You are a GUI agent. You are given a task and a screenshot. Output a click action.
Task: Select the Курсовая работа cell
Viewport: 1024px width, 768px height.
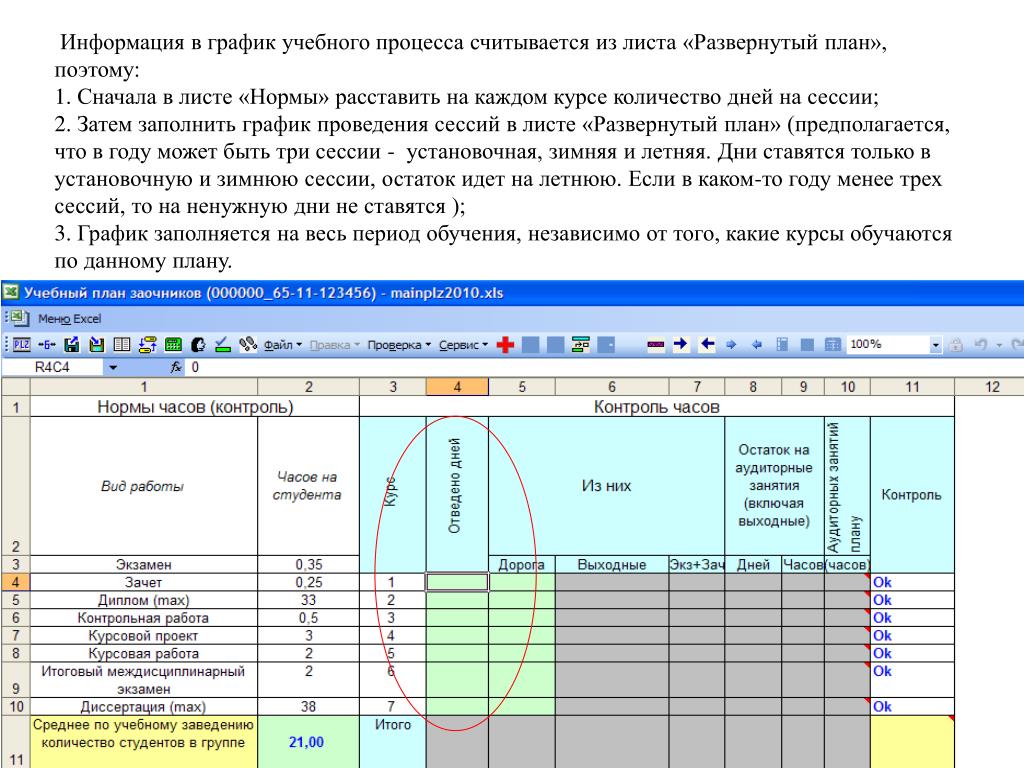click(x=144, y=653)
